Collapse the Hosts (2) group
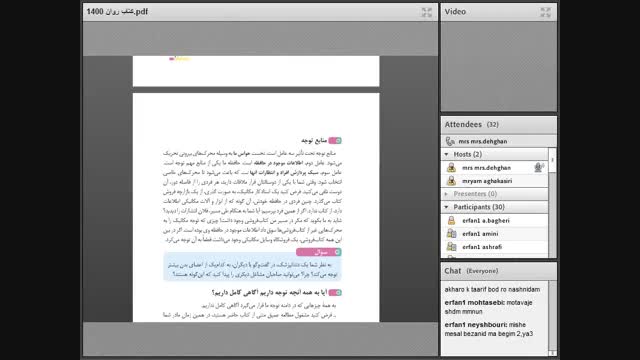 446,154
